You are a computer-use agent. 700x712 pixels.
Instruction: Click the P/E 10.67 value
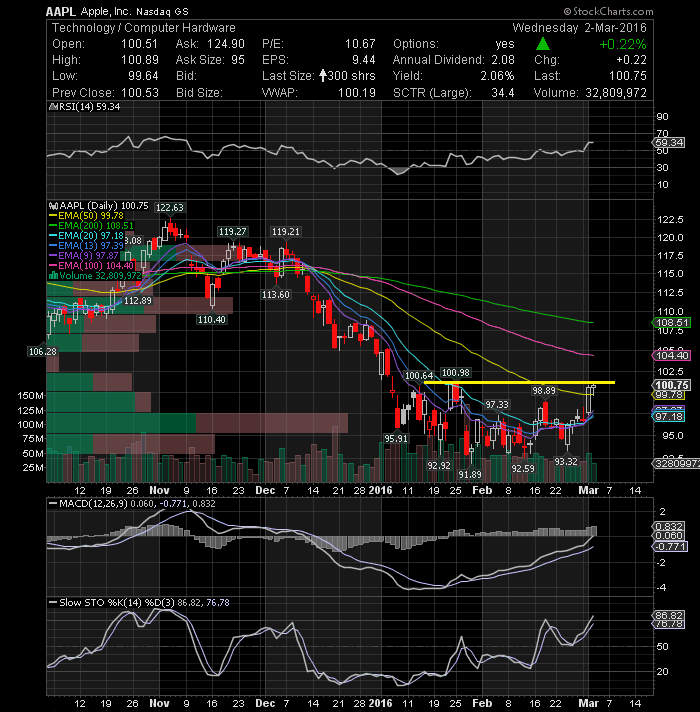pyautogui.click(x=360, y=44)
